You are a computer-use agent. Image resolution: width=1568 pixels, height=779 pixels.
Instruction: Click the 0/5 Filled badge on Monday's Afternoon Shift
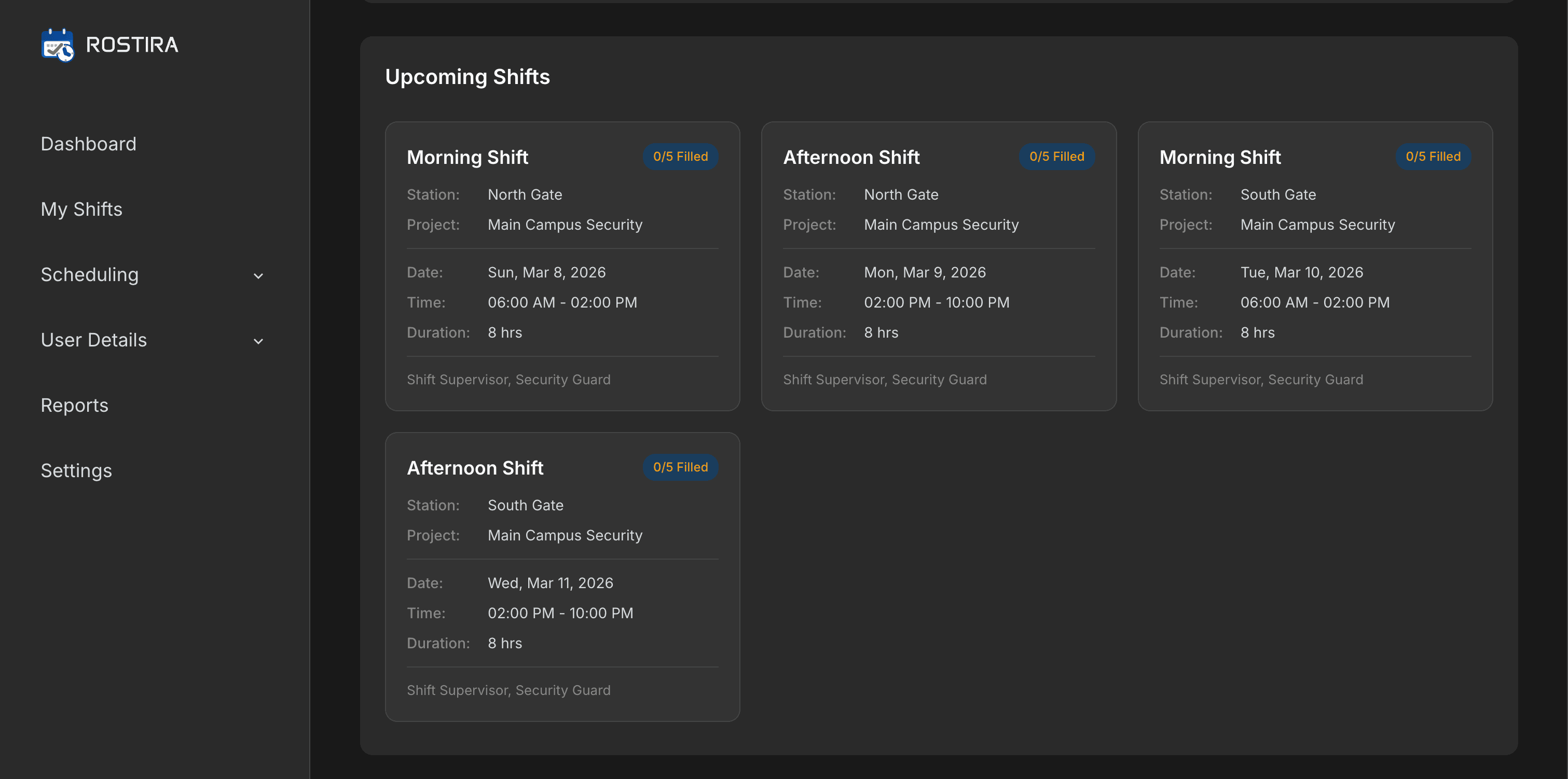tap(1056, 157)
